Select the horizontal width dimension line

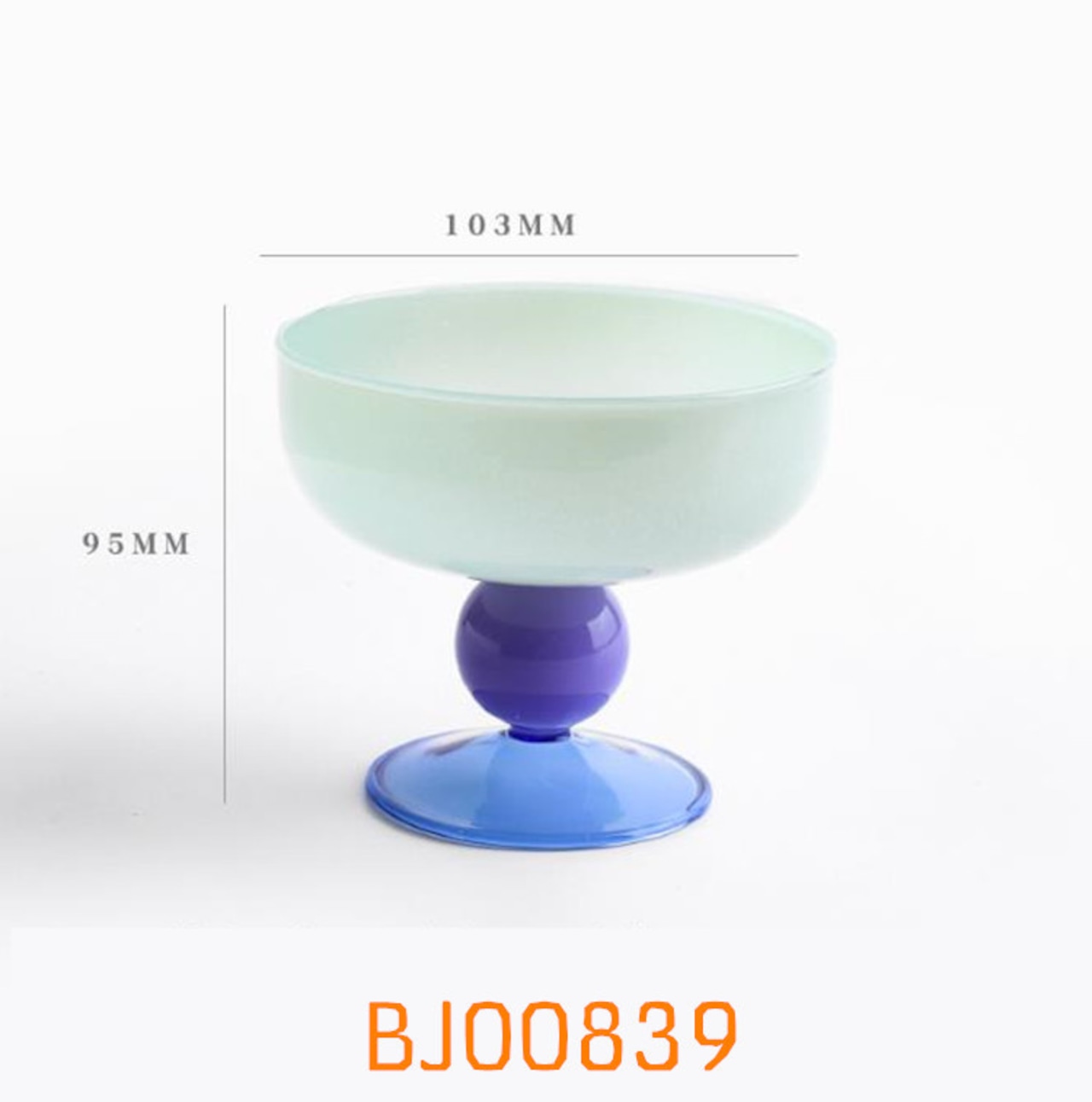coord(529,255)
